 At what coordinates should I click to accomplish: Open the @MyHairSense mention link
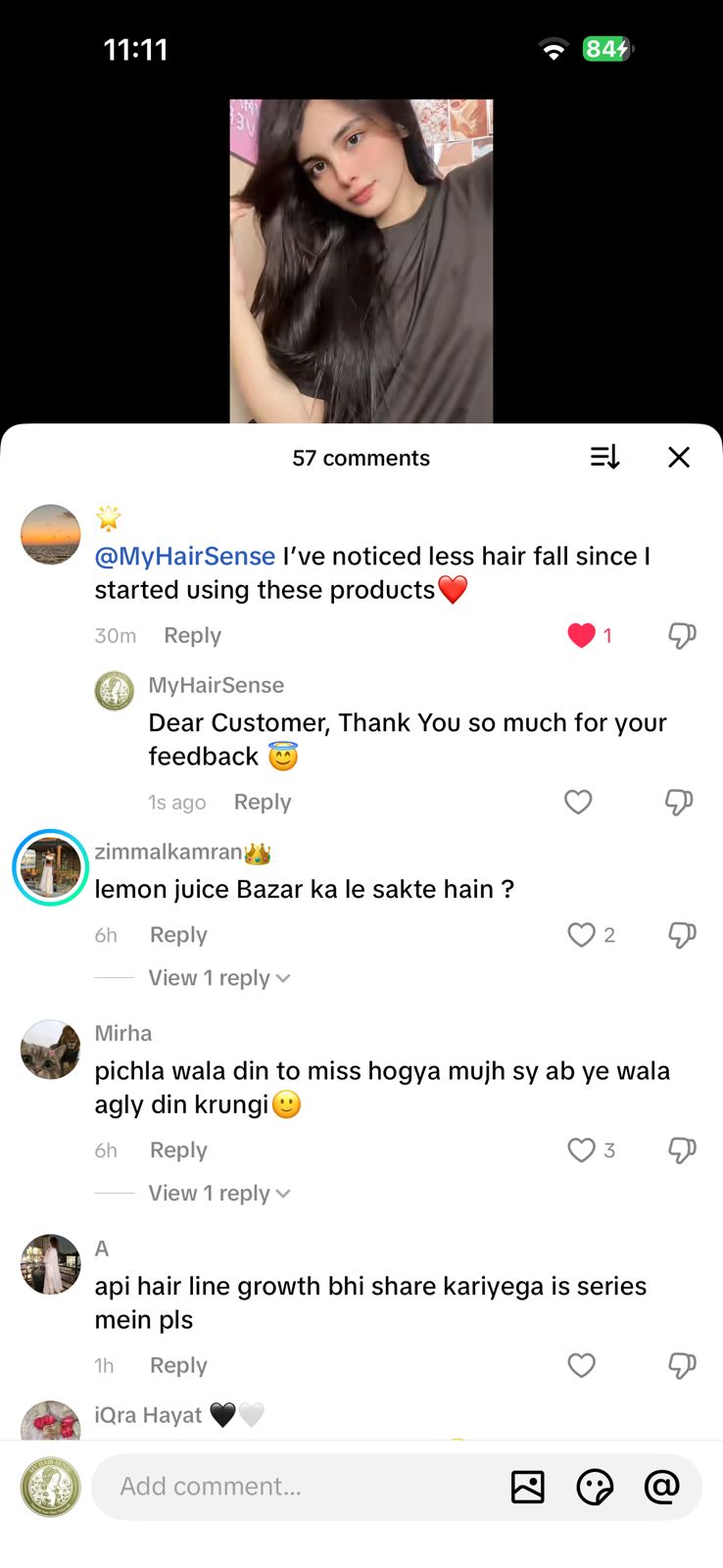click(184, 557)
